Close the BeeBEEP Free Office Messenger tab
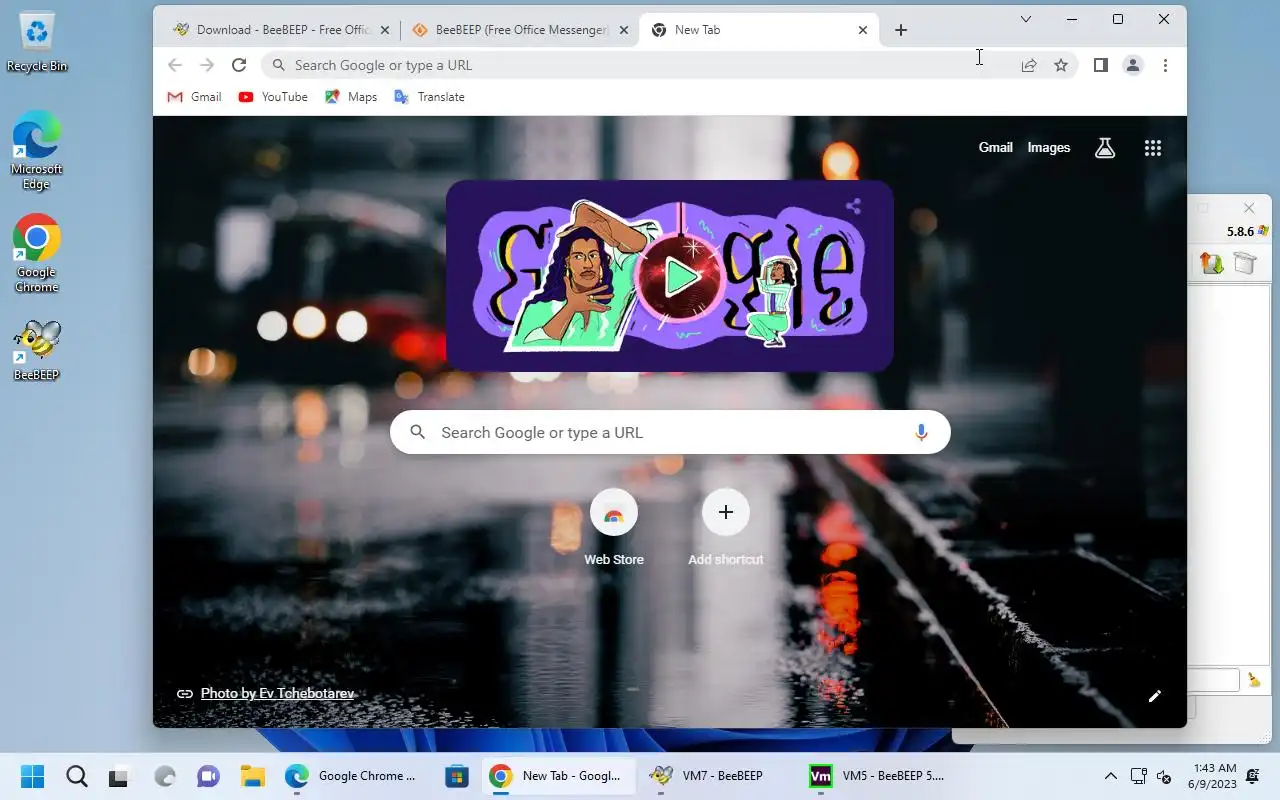Image resolution: width=1280 pixels, height=800 pixels. (x=624, y=30)
